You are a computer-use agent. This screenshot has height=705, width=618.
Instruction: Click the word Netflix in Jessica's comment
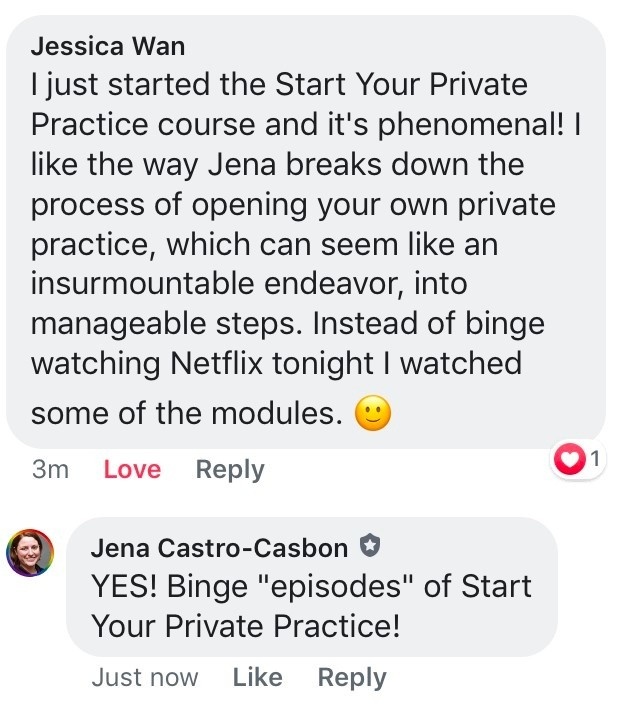pos(216,363)
